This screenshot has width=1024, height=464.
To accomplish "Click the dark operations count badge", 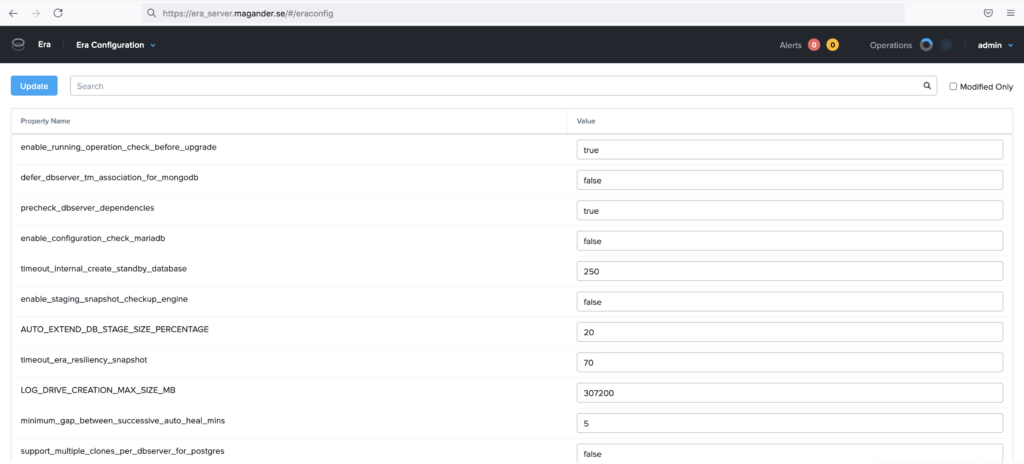I will click(x=946, y=45).
